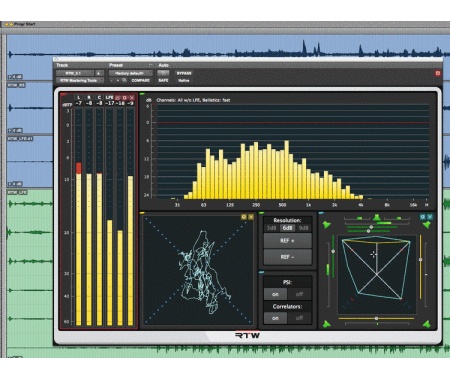
Task: Click the center green speaker icon at top
Action: (377, 218)
